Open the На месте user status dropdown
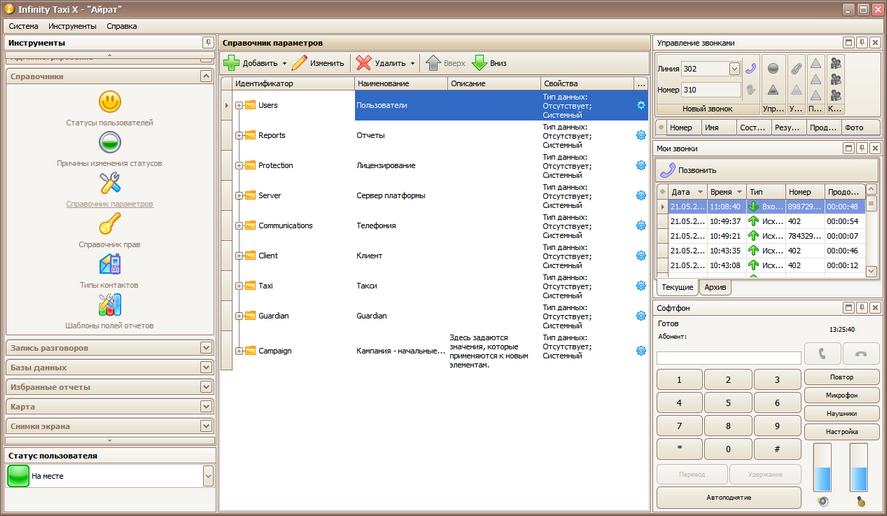887x516 pixels. point(208,476)
